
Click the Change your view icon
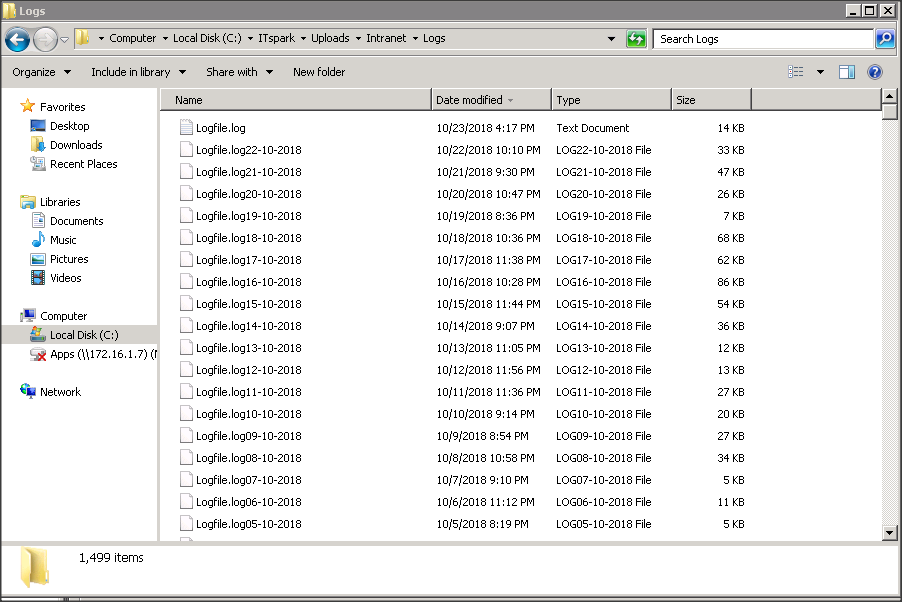coord(796,72)
